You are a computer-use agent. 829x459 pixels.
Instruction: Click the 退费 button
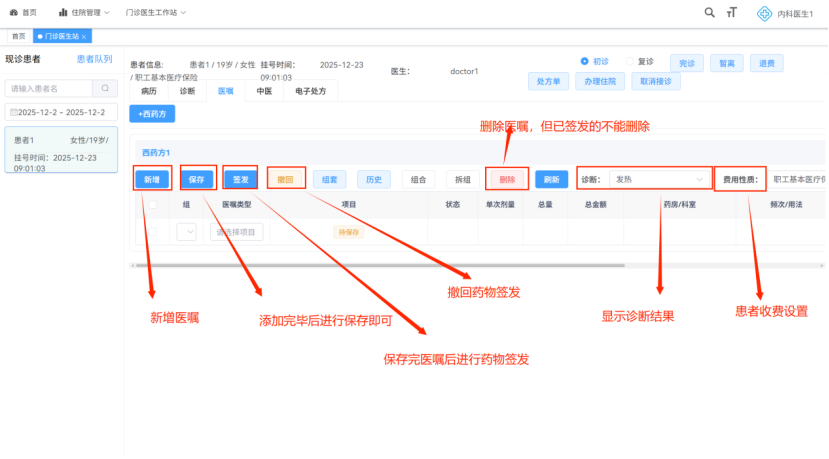(767, 63)
